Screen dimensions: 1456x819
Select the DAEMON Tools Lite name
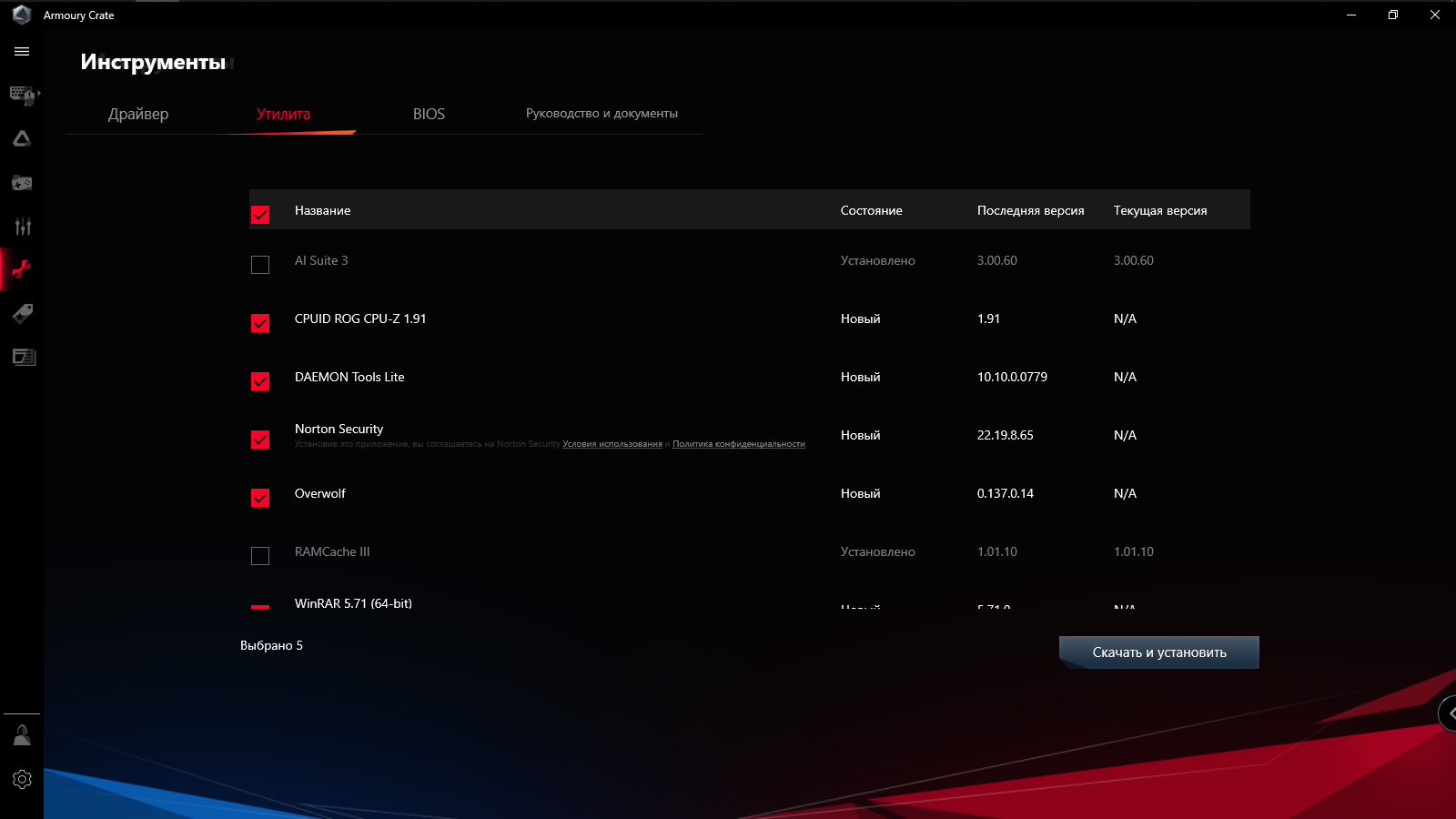click(x=349, y=377)
